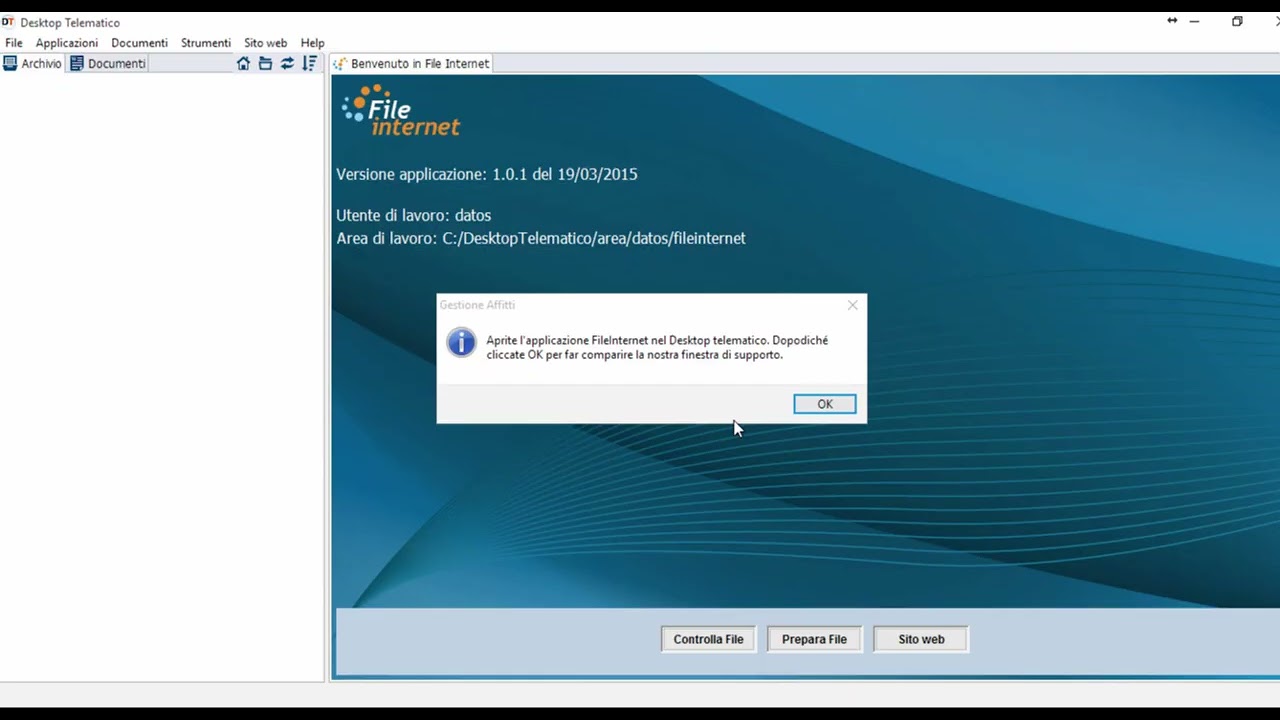This screenshot has width=1280, height=720.
Task: Open the Sito web menu
Action: tap(265, 43)
